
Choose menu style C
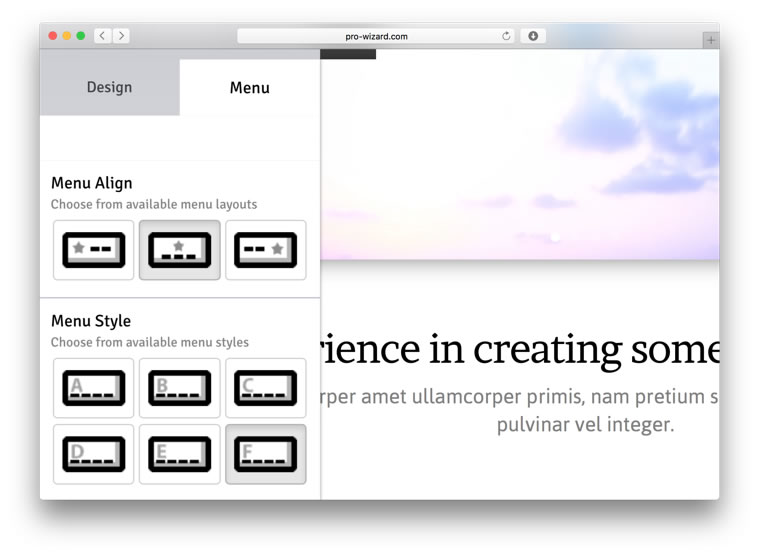click(x=266, y=388)
